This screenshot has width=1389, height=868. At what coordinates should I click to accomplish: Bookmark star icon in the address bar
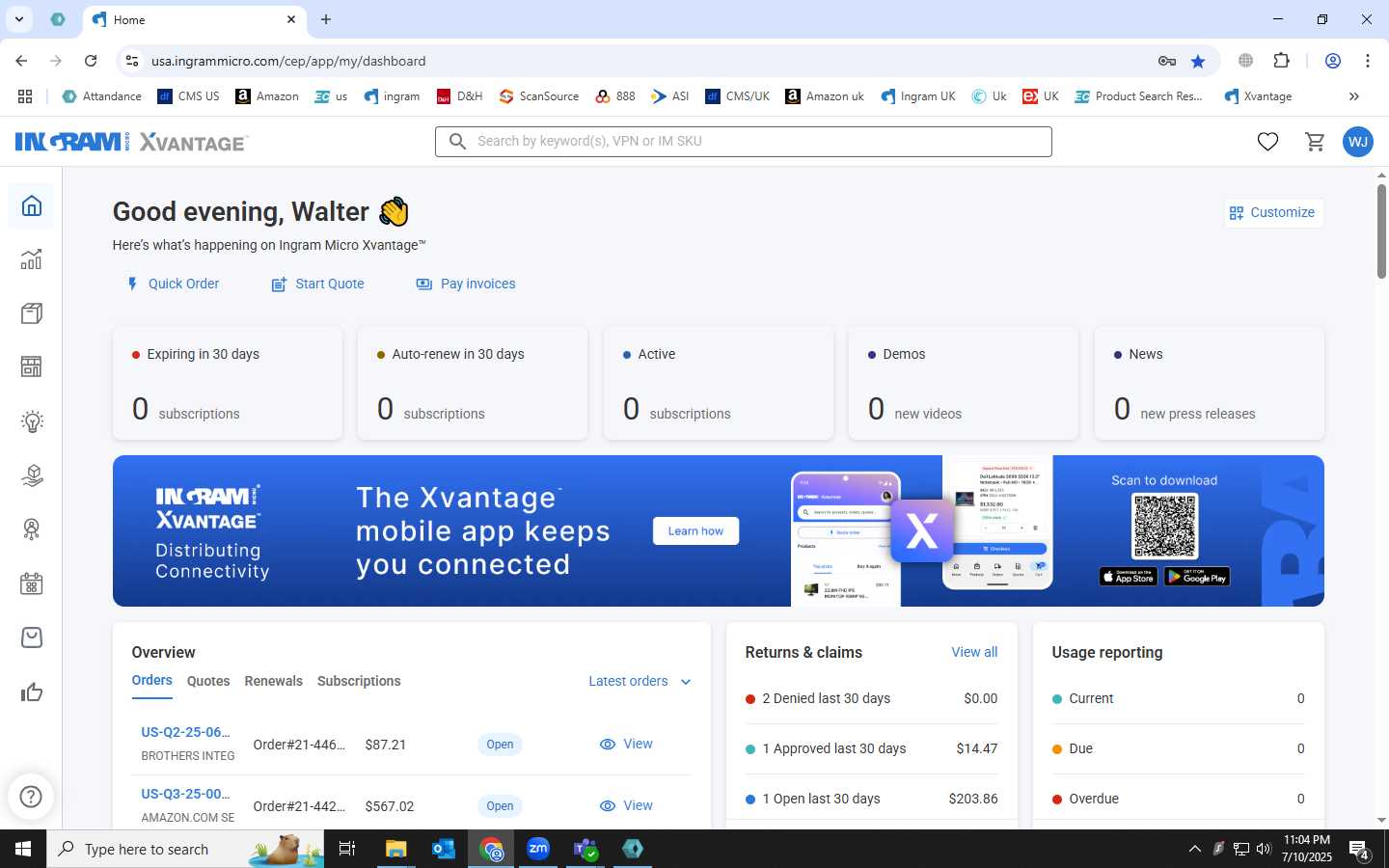(1198, 61)
